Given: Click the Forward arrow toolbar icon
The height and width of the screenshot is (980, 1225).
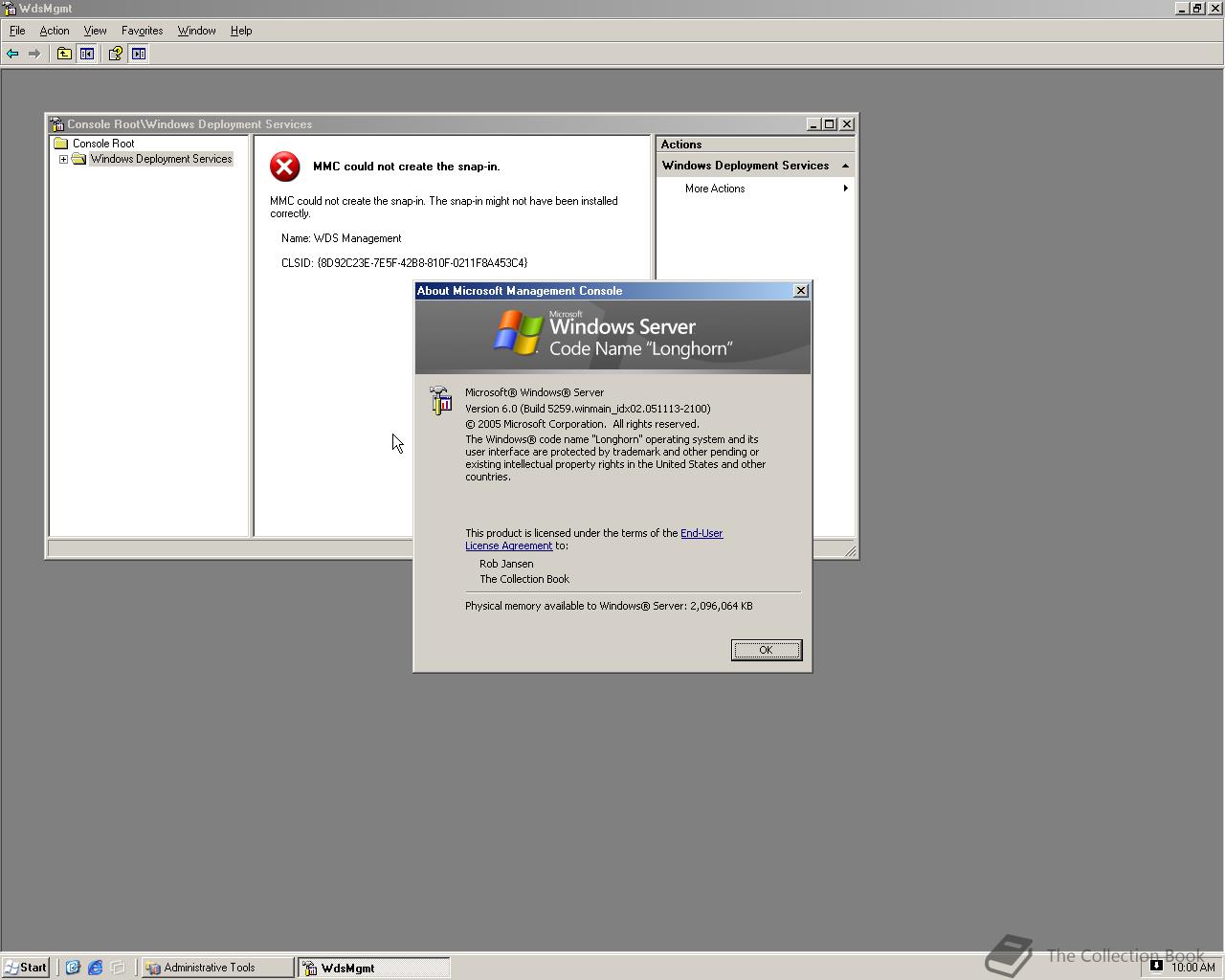Looking at the screenshot, I should (x=34, y=54).
